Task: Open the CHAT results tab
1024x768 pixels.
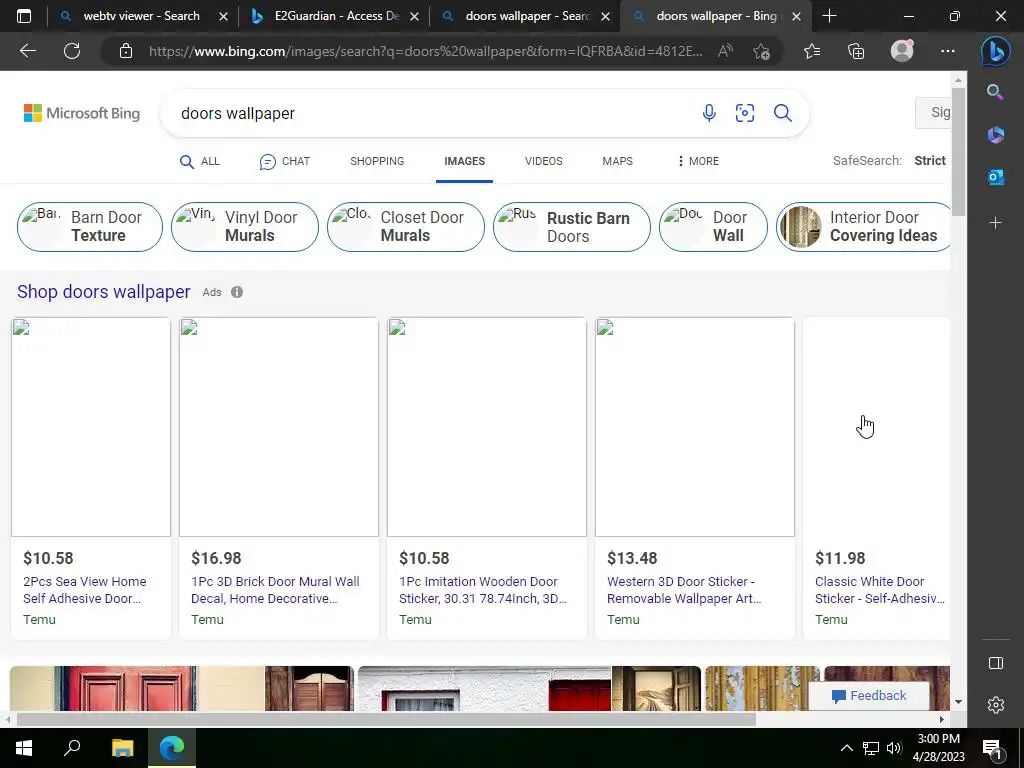Action: pyautogui.click(x=284, y=161)
